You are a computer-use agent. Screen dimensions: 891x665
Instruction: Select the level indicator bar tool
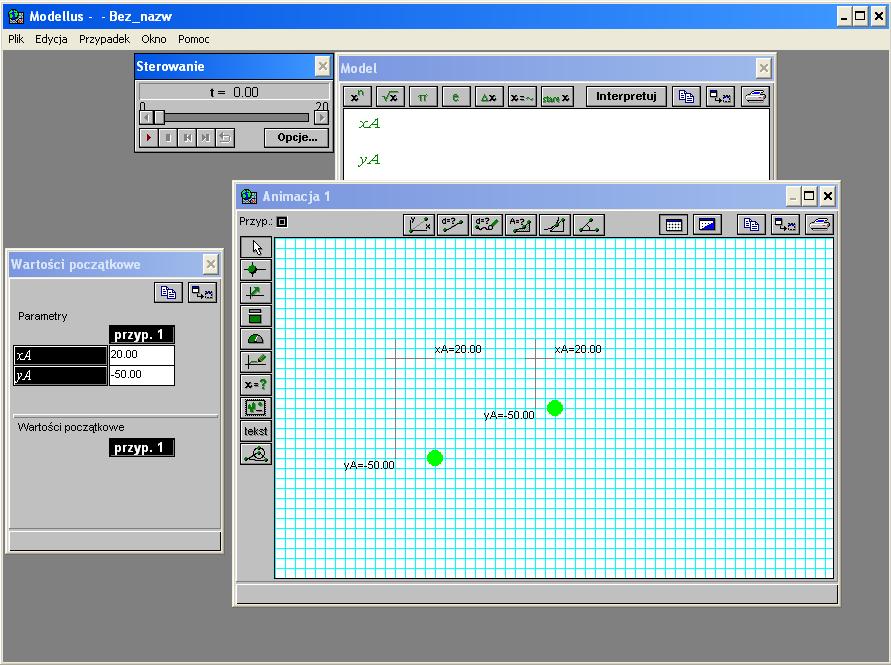coord(256,316)
